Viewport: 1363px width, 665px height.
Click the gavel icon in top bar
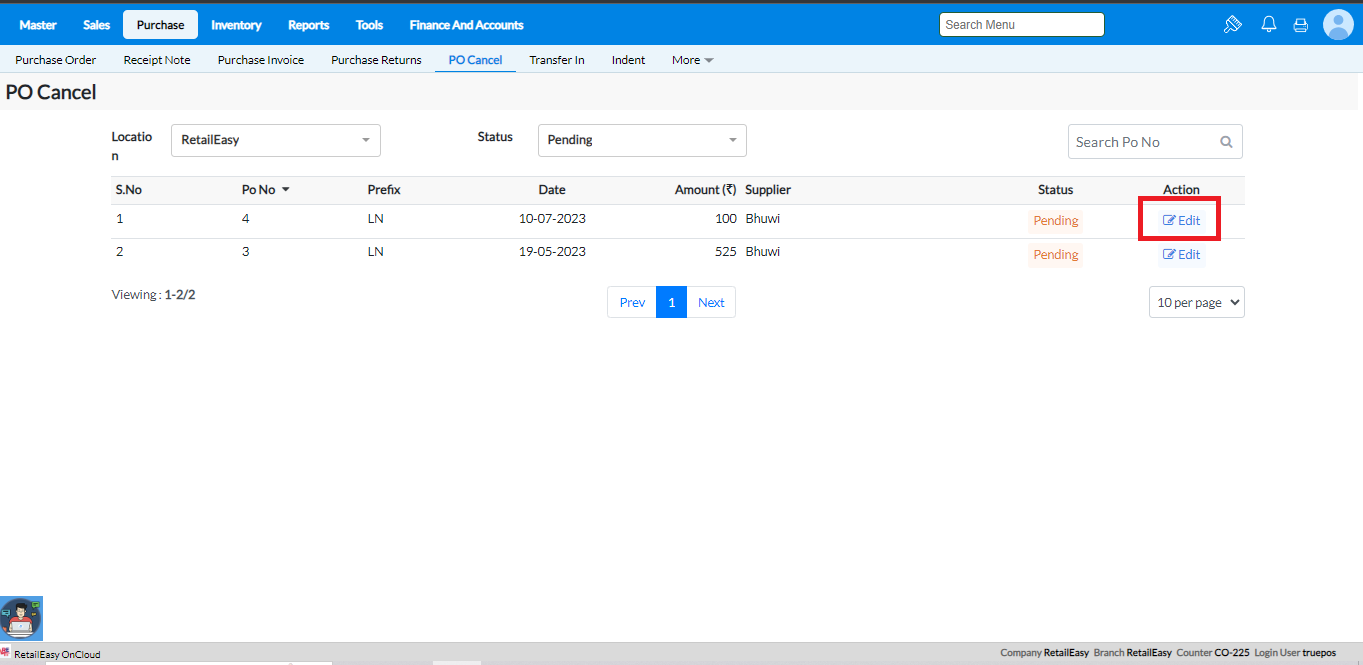[x=1233, y=25]
